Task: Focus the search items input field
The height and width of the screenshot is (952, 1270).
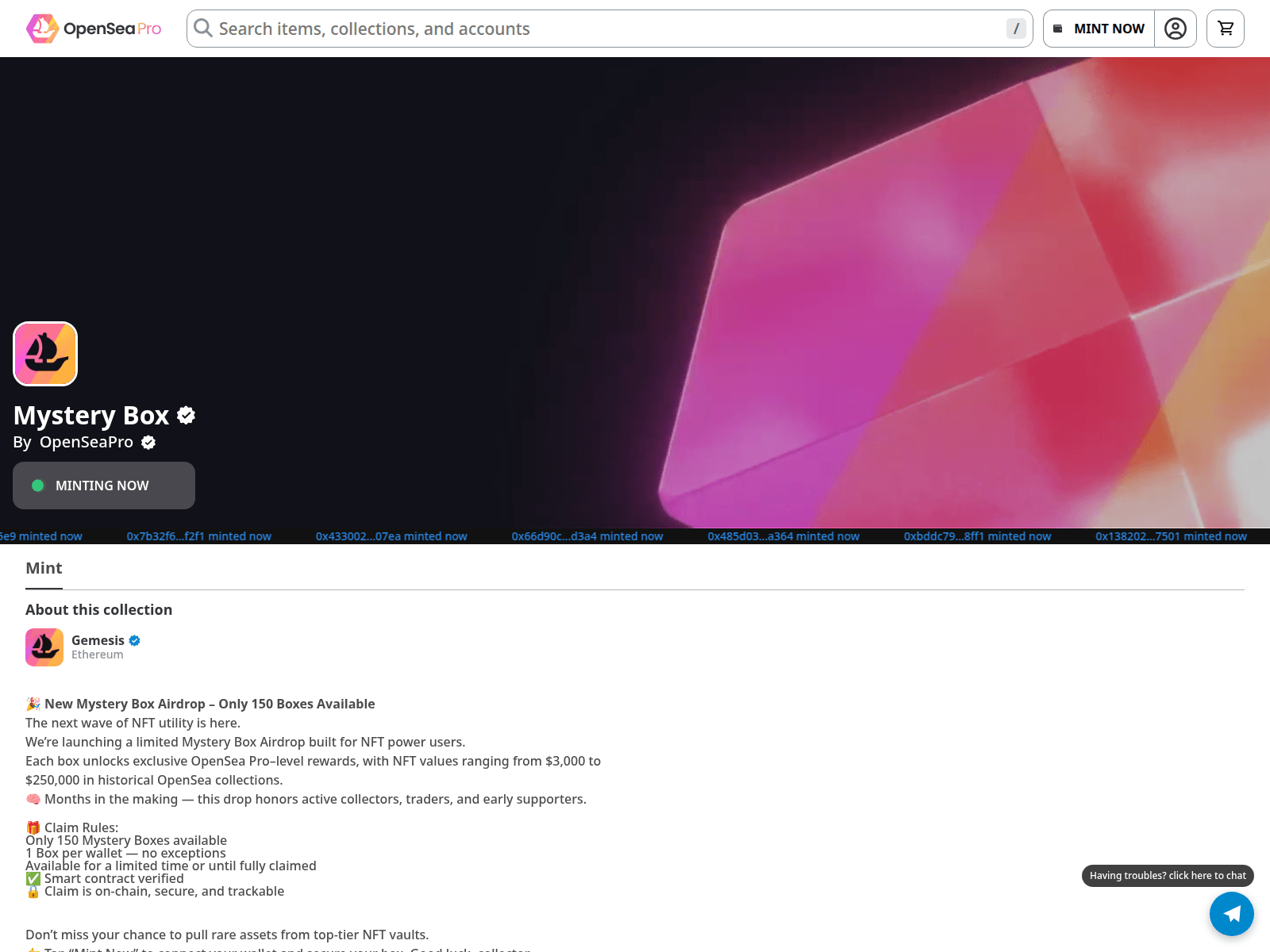Action: pos(610,29)
